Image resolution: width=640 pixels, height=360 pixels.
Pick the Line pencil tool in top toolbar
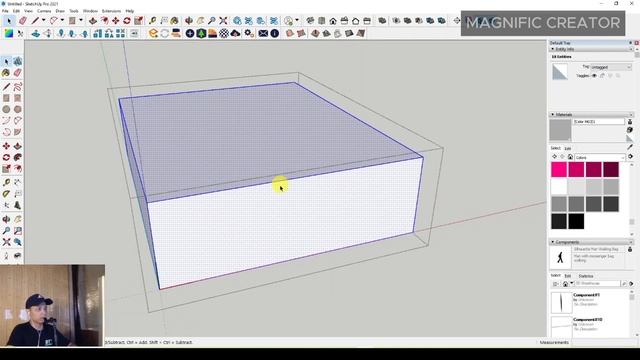tap(36, 20)
